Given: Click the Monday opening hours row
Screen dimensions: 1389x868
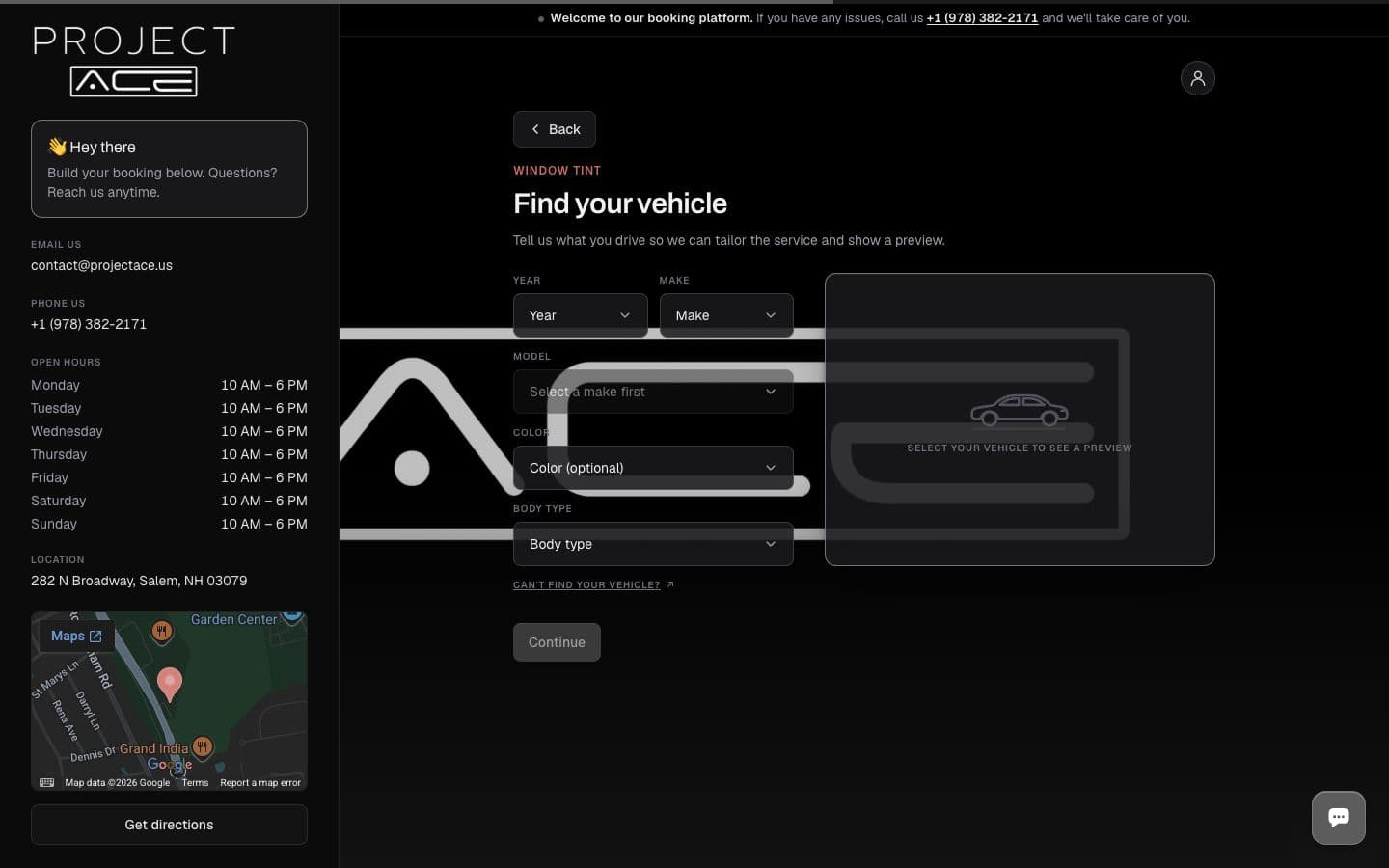Looking at the screenshot, I should pos(169,385).
